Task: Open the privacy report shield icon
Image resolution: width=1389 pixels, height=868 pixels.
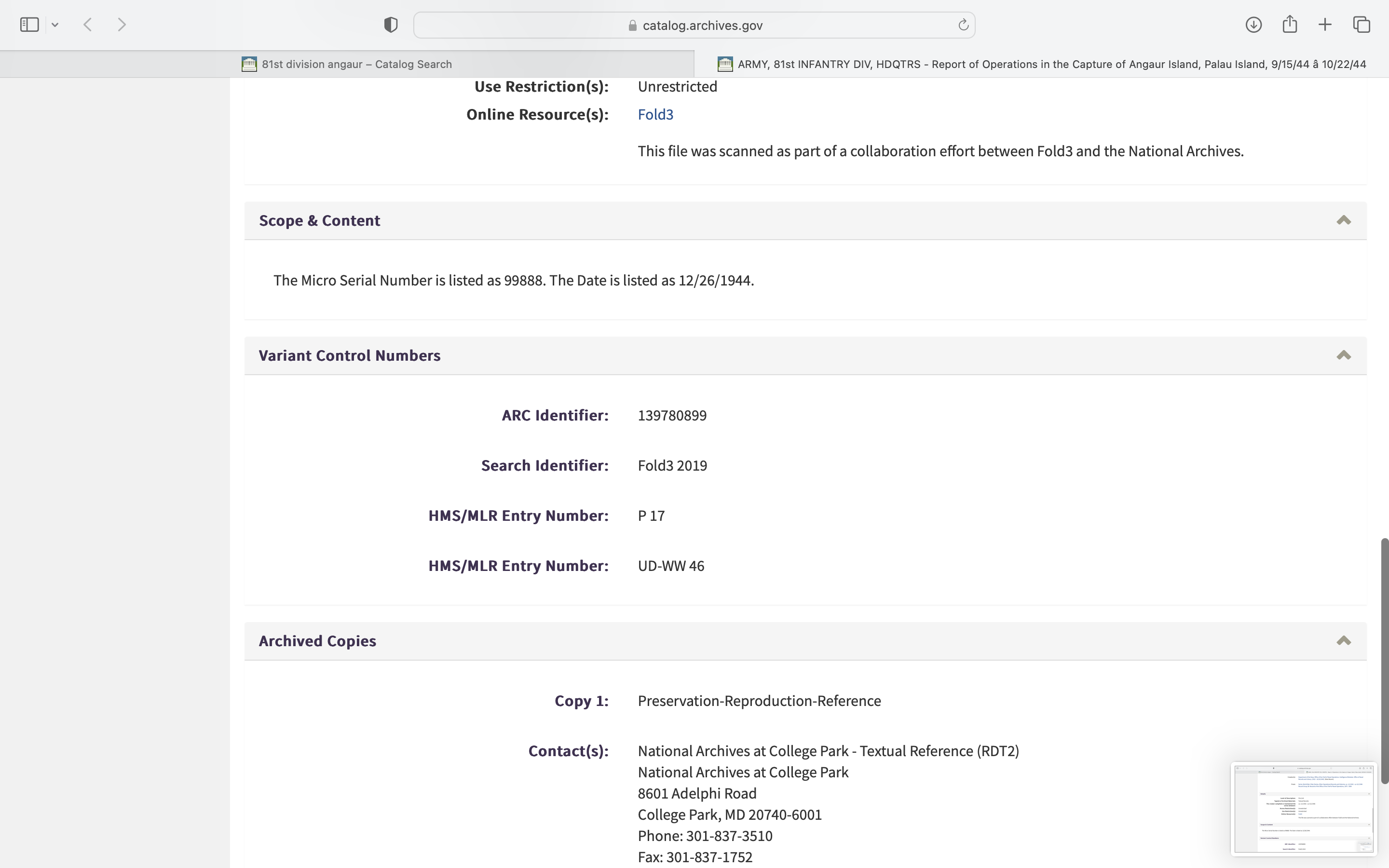Action: tap(391, 25)
